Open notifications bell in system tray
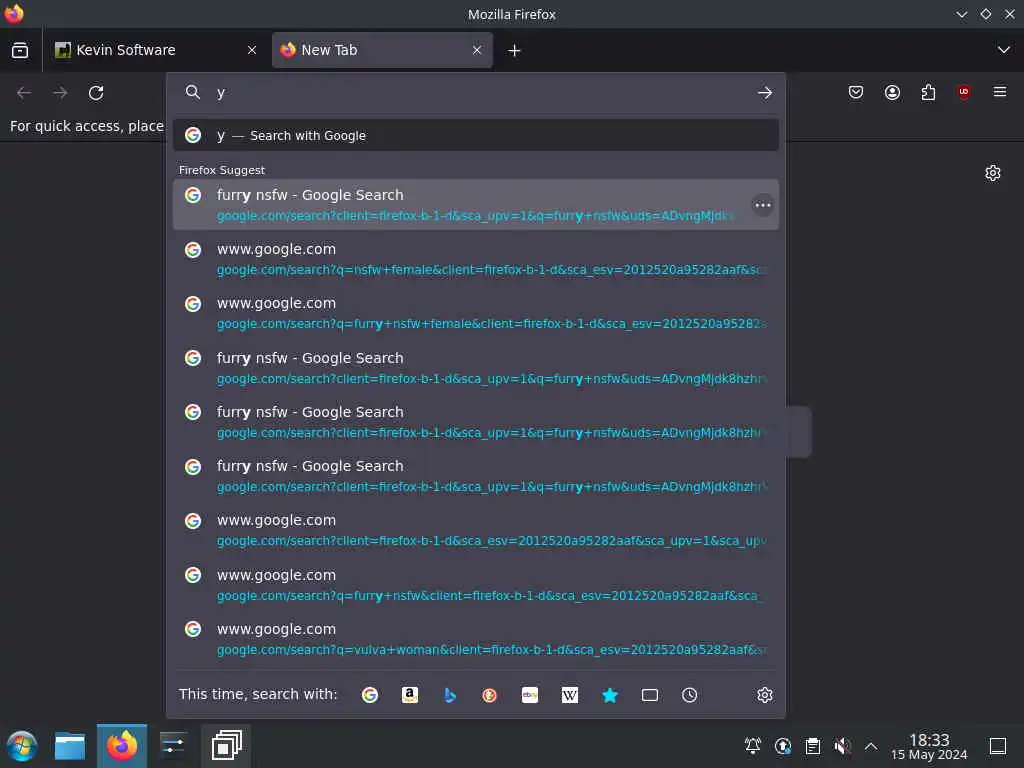1024x768 pixels. pyautogui.click(x=752, y=746)
